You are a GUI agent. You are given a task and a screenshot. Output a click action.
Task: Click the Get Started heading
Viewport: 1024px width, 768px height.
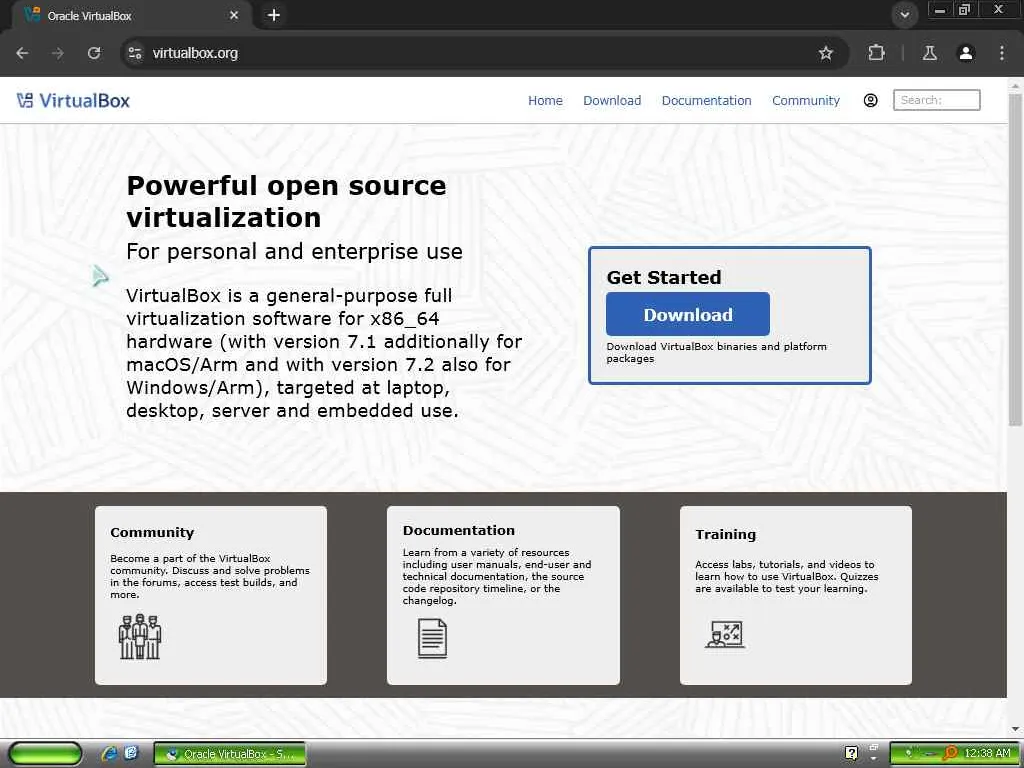click(664, 278)
